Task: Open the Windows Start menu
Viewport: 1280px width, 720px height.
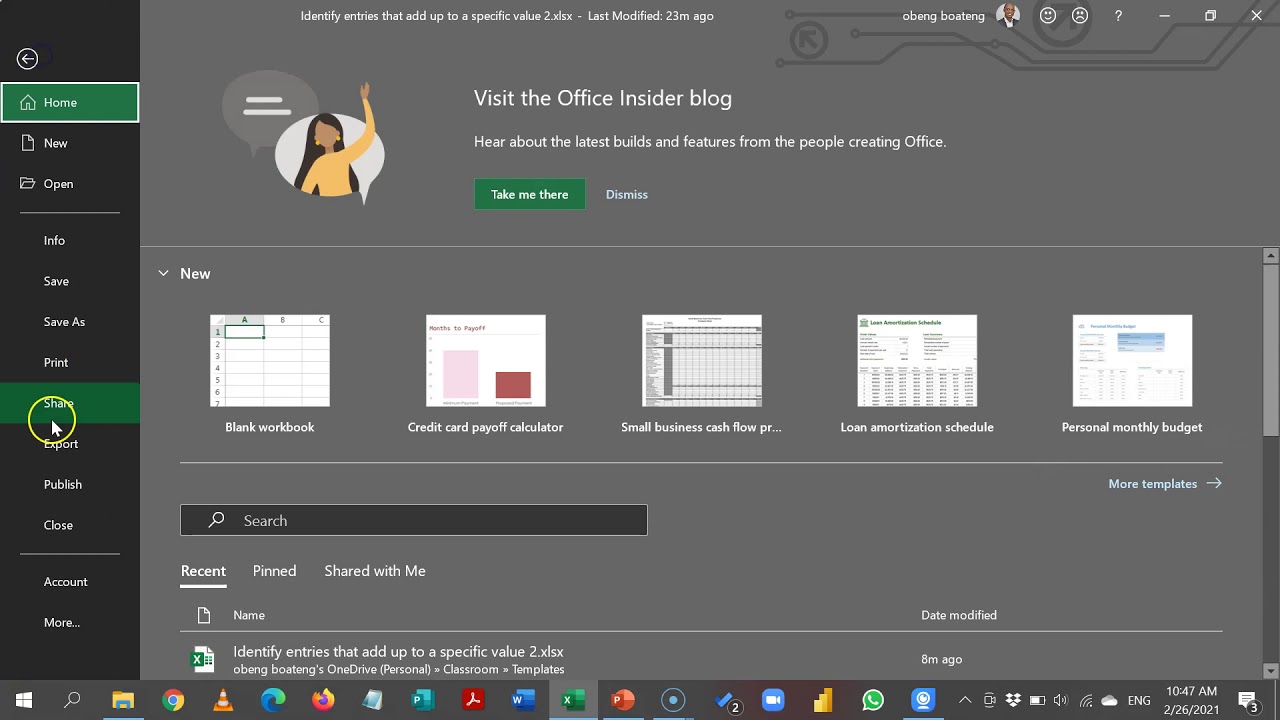Action: pos(24,700)
